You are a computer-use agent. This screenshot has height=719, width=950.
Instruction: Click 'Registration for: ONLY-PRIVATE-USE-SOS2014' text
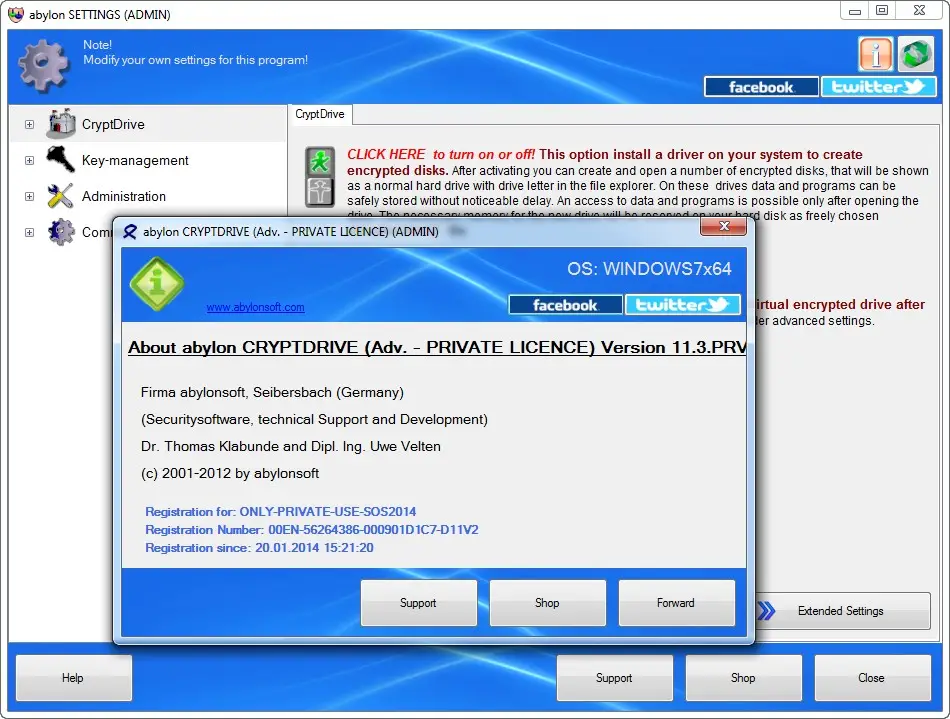[281, 511]
